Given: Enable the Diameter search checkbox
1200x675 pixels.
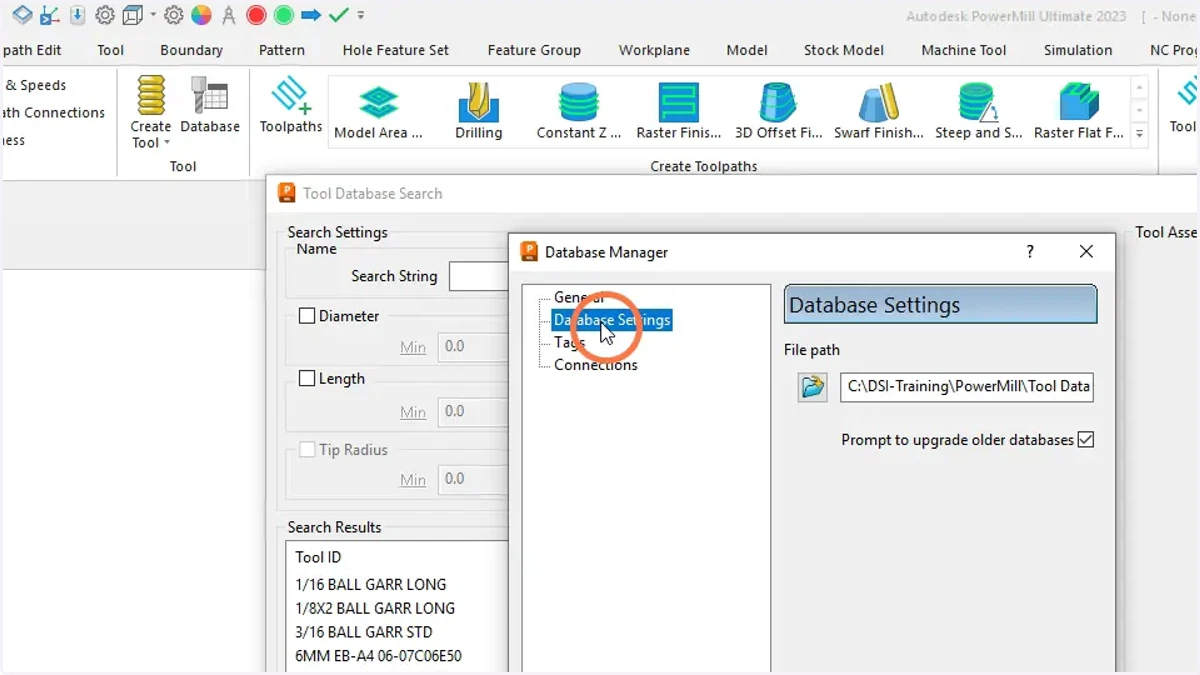Looking at the screenshot, I should point(307,316).
